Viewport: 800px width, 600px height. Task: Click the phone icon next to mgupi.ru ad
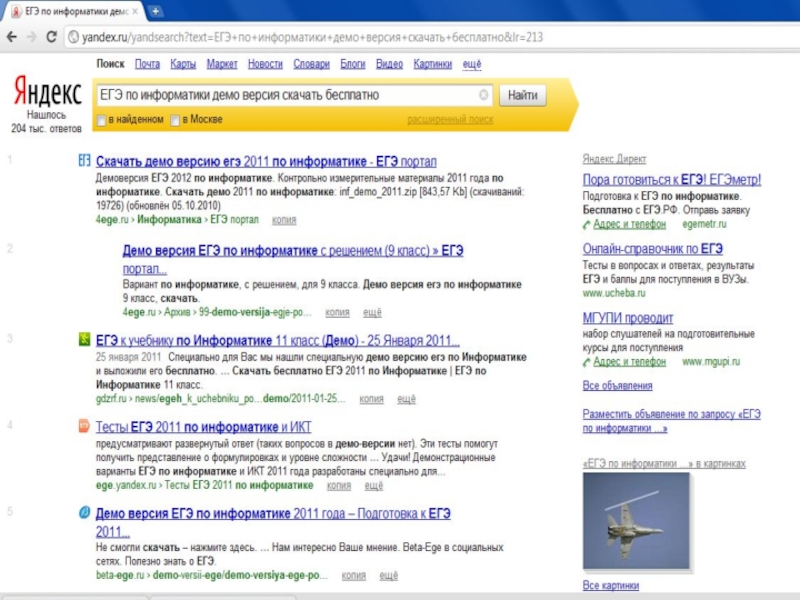587,362
